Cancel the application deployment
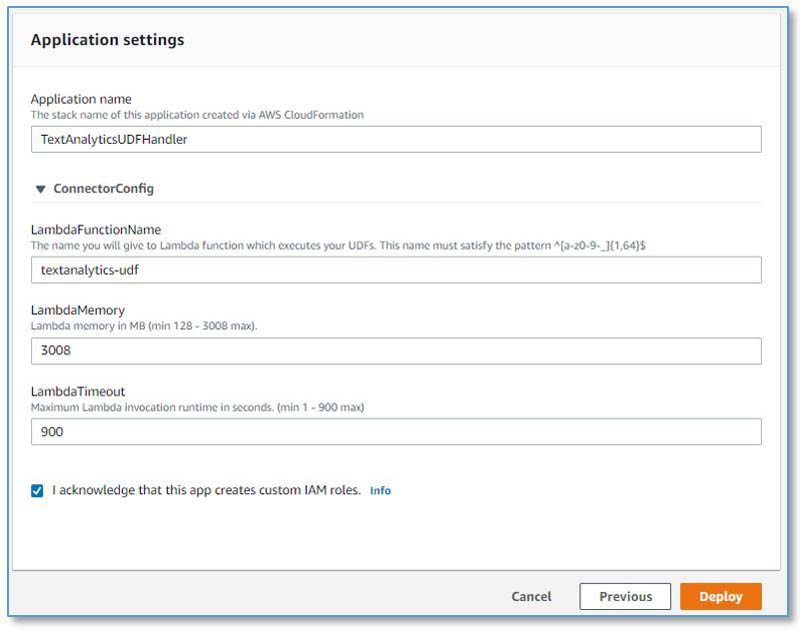The width and height of the screenshot is (800, 631). (531, 596)
